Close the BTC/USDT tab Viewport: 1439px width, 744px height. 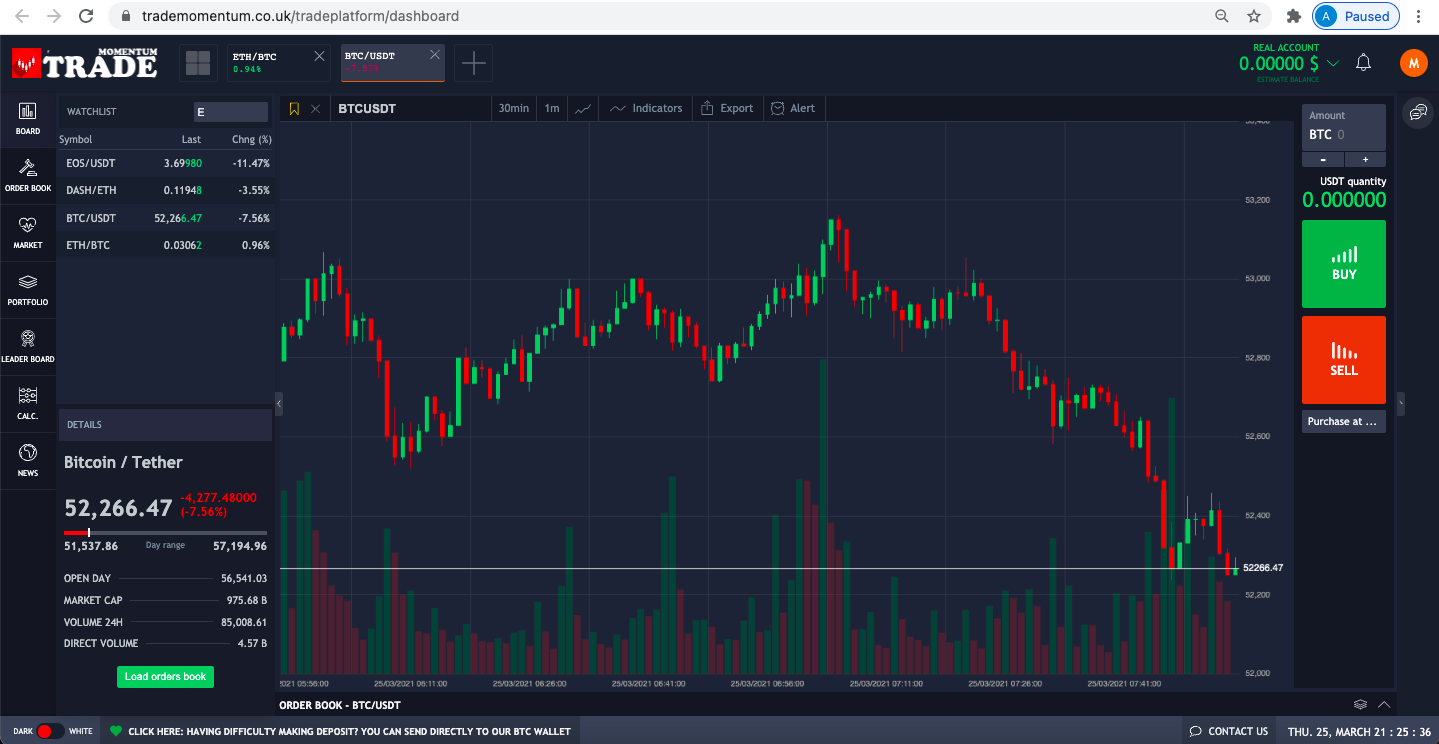click(x=435, y=56)
